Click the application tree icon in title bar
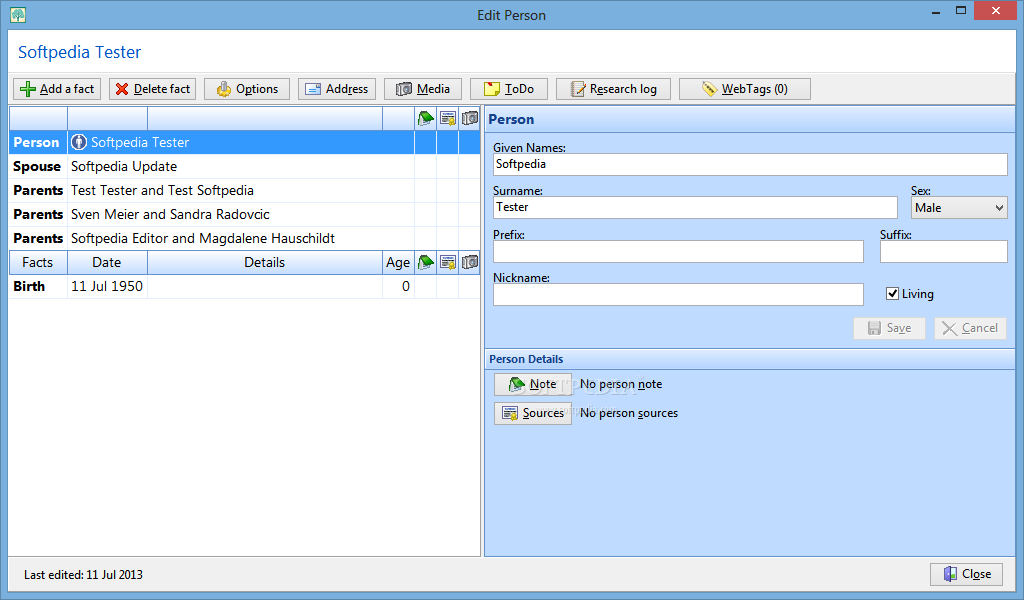The width and height of the screenshot is (1024, 600). click(x=18, y=14)
